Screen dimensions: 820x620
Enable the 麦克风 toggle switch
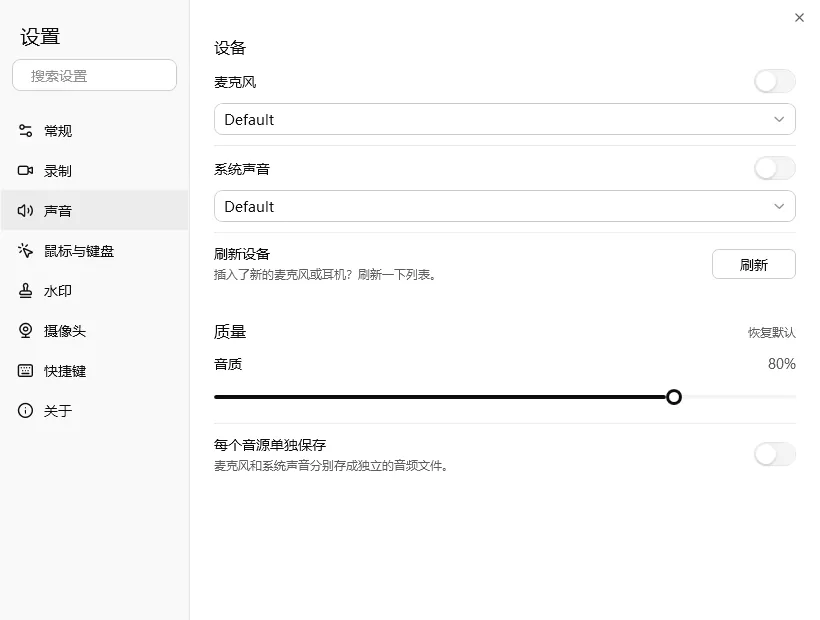point(775,82)
